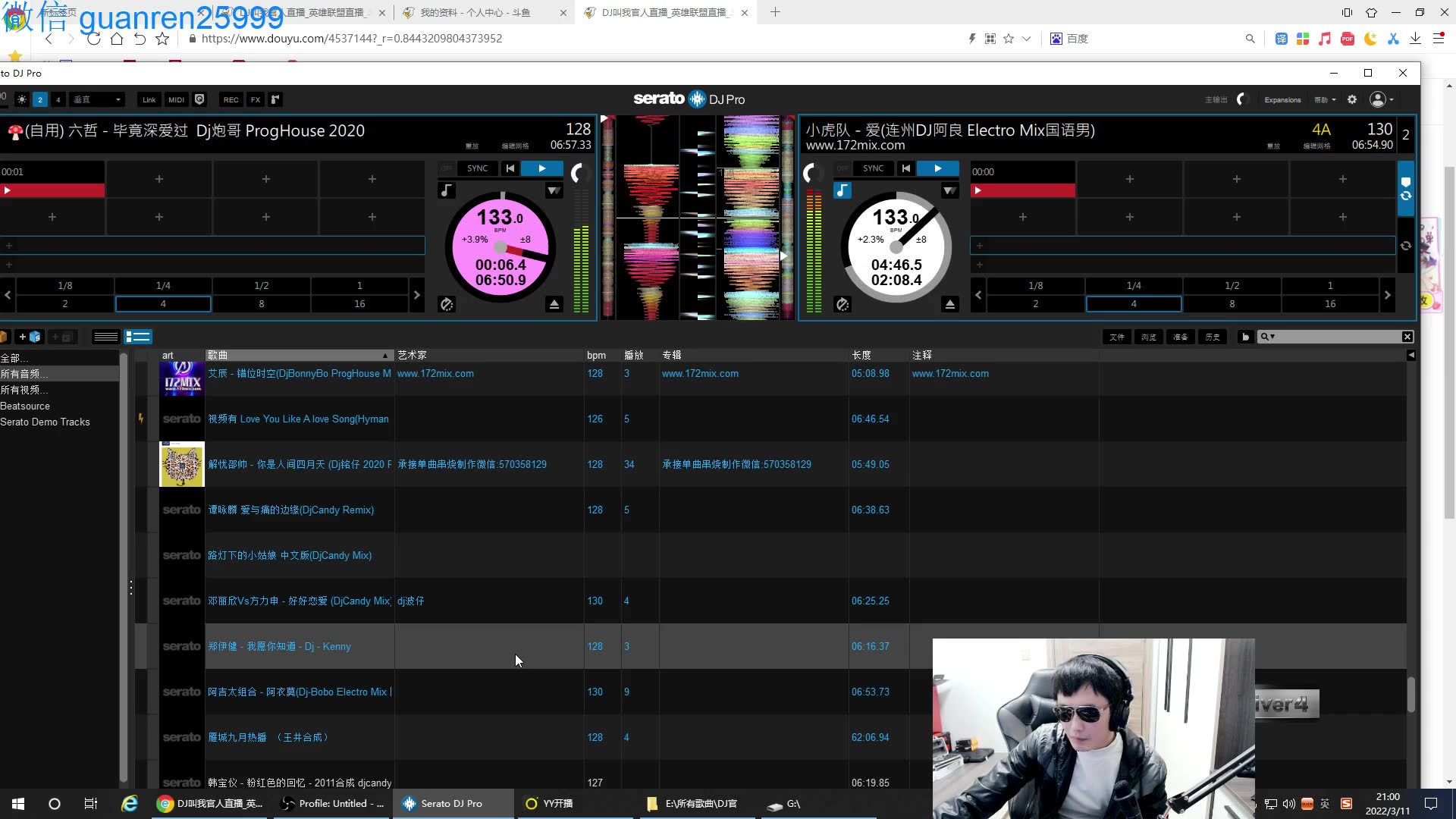
Task: Open the 浏览 browse panel
Action: [x=1149, y=337]
